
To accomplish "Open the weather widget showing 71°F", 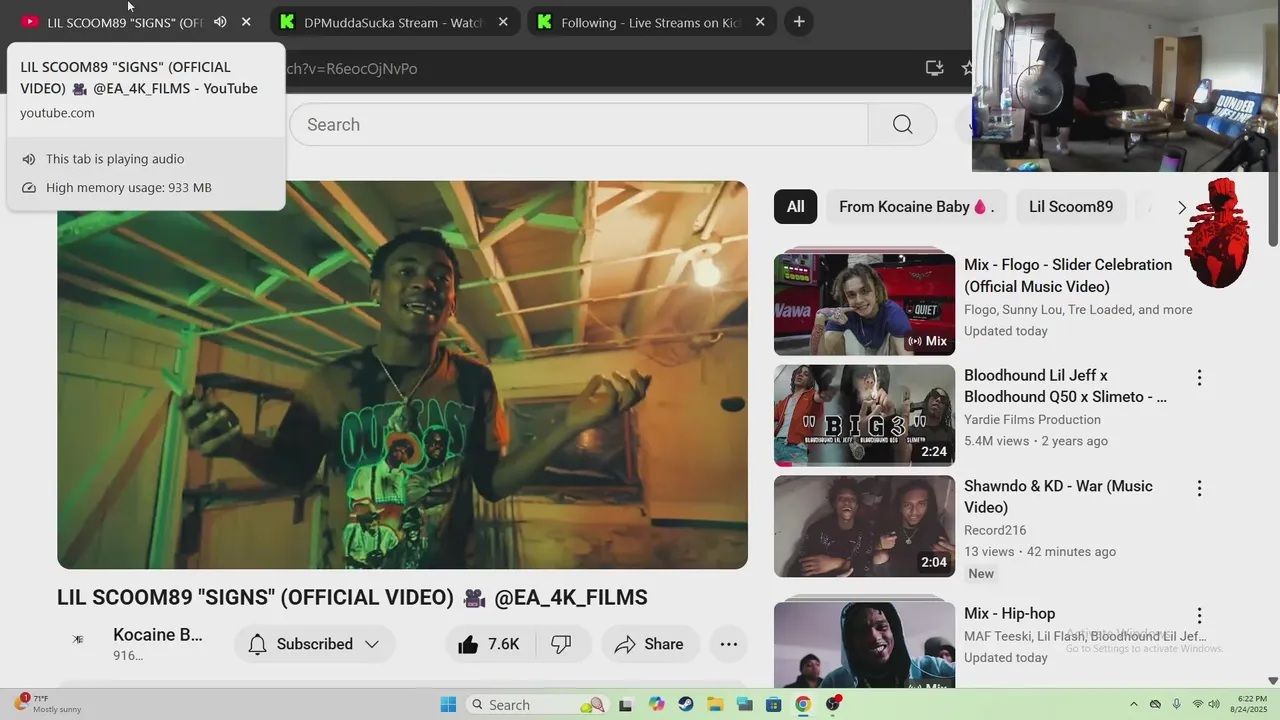I will pos(48,704).
